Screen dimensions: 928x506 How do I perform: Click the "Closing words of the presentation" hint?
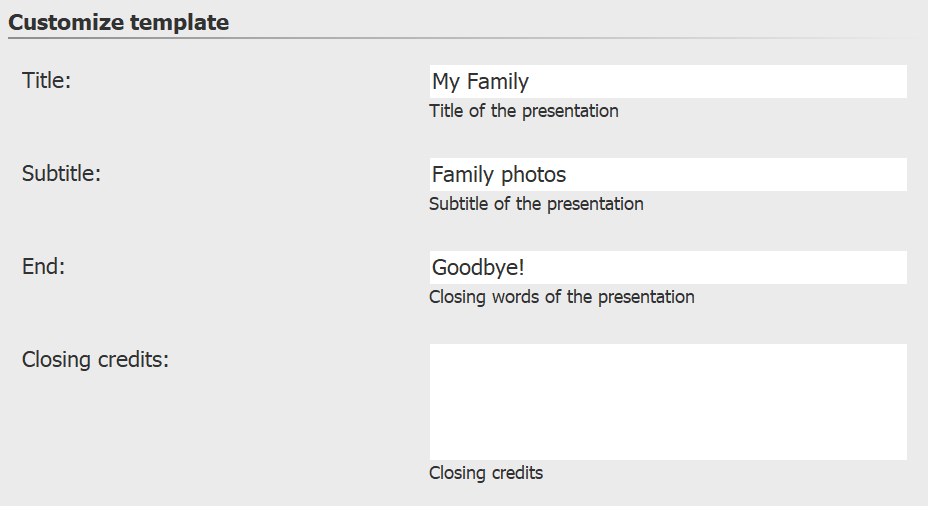click(561, 297)
